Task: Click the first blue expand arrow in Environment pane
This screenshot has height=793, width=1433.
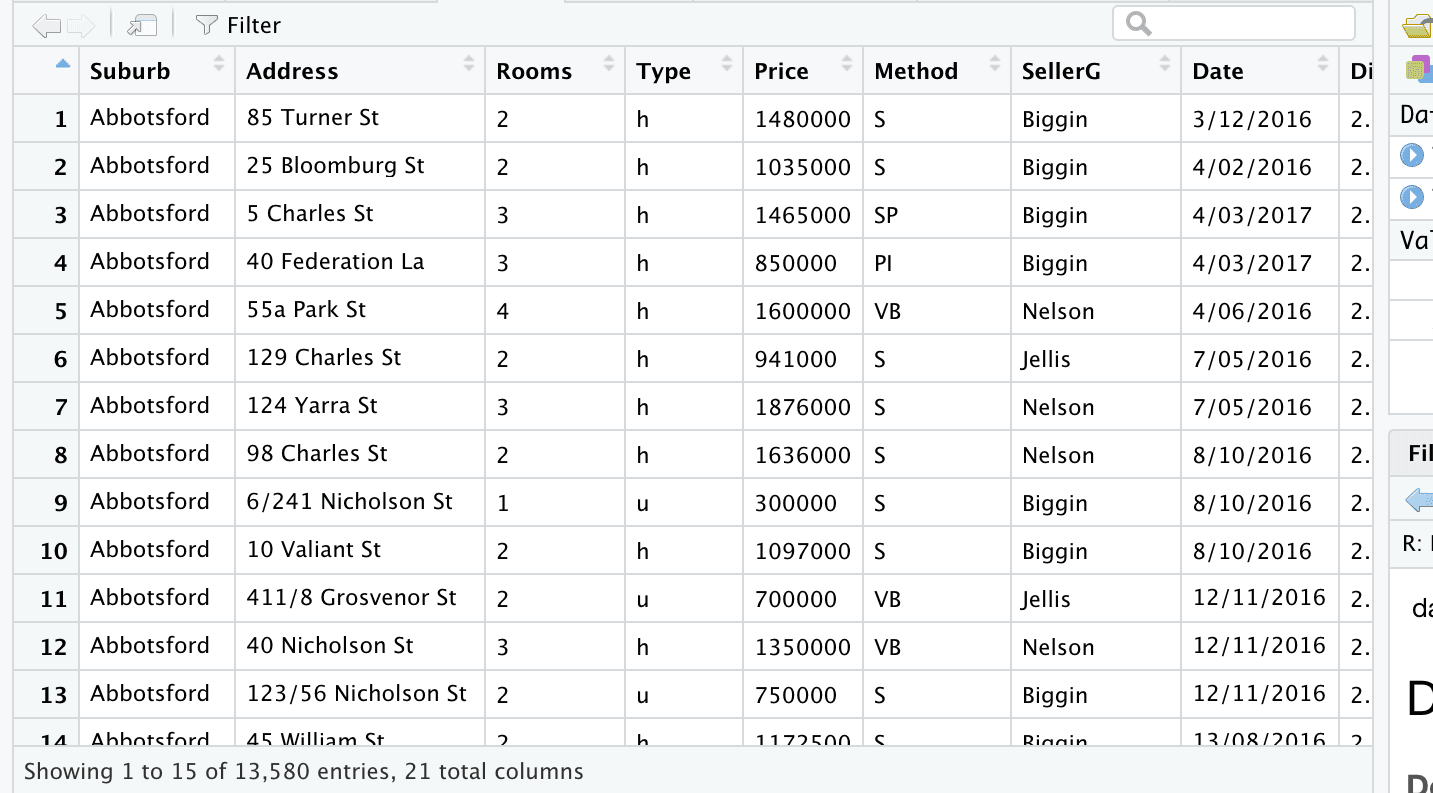Action: (1412, 155)
